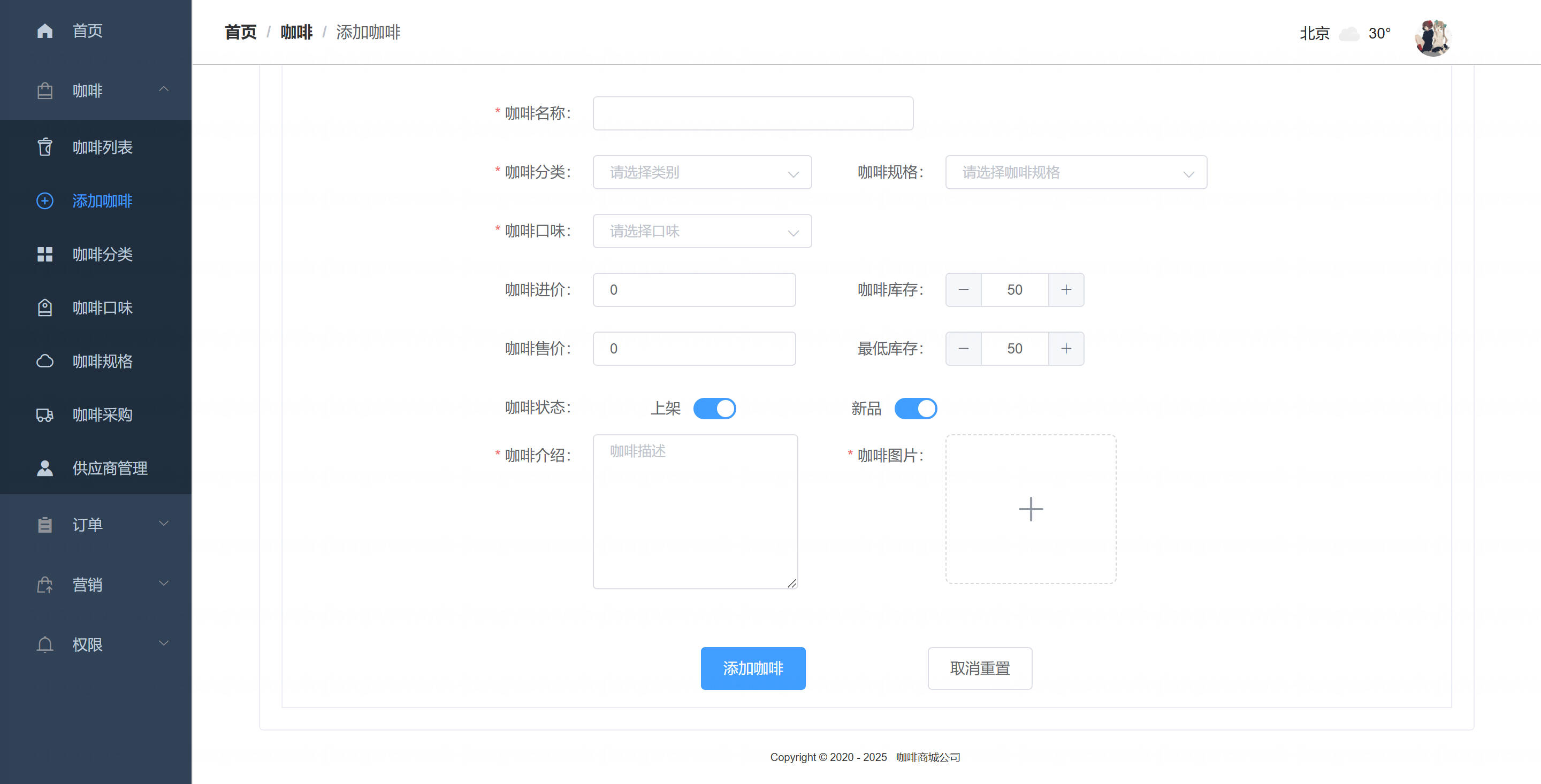Open 咖啡规格 menu item
Screen dimensions: 1541x784
click(x=96, y=361)
